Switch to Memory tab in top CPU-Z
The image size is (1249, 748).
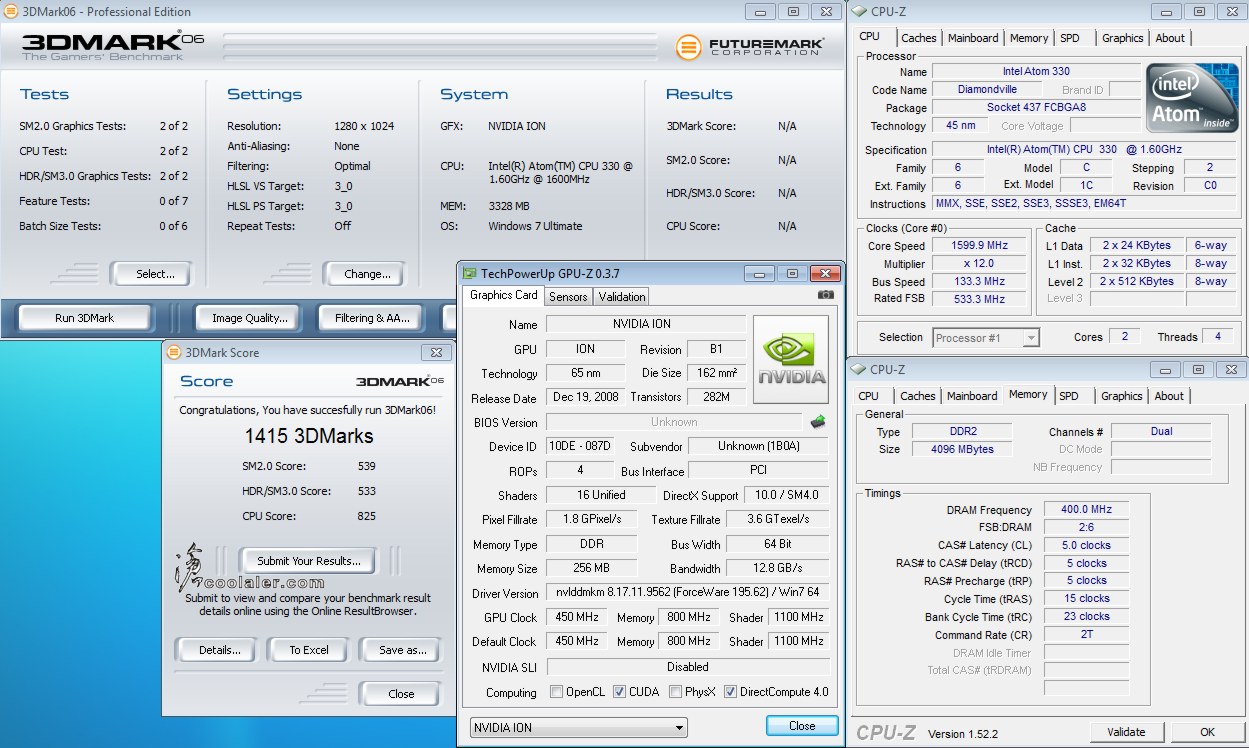coord(1029,38)
